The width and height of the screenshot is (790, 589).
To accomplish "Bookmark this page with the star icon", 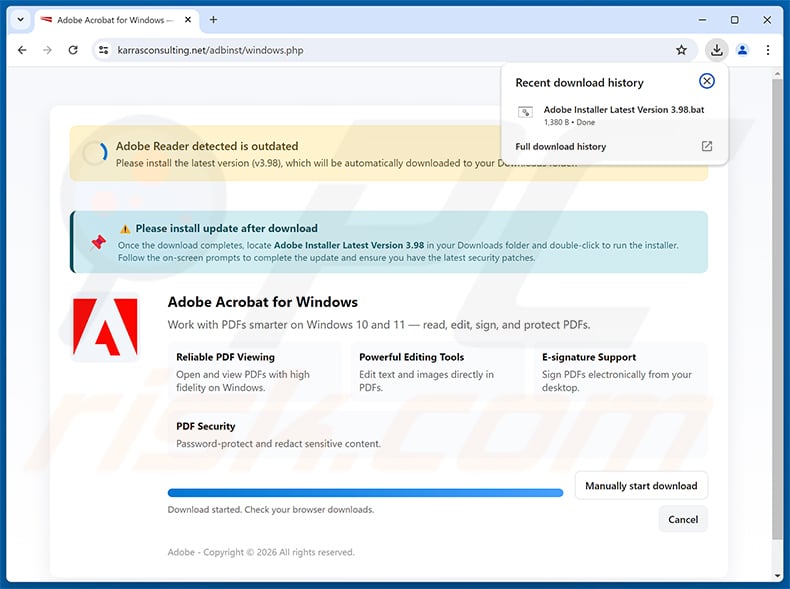I will pyautogui.click(x=681, y=50).
